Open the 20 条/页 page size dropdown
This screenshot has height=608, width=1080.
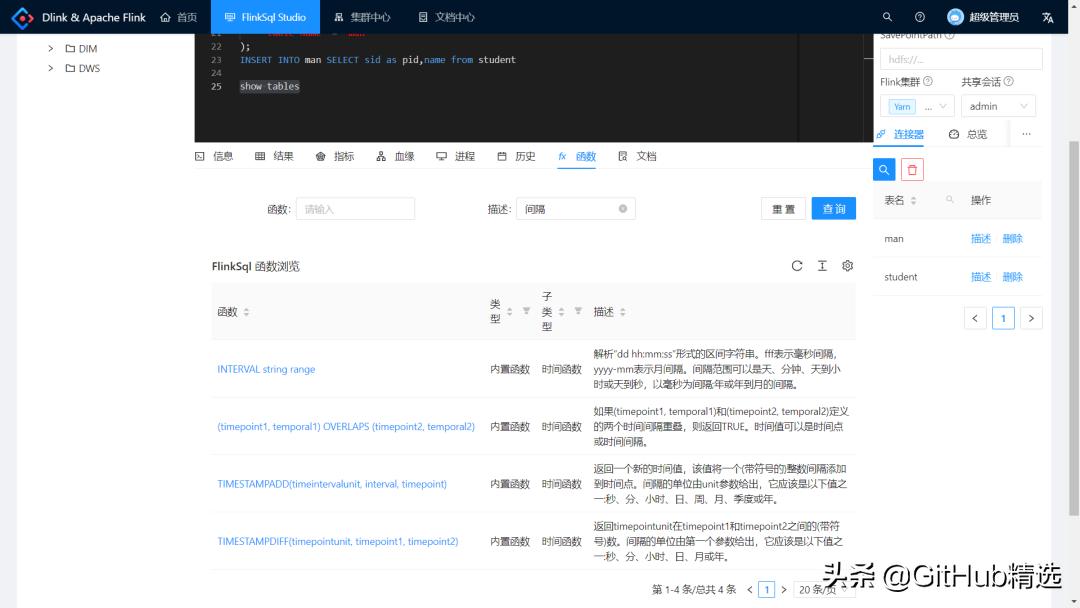[x=823, y=589]
